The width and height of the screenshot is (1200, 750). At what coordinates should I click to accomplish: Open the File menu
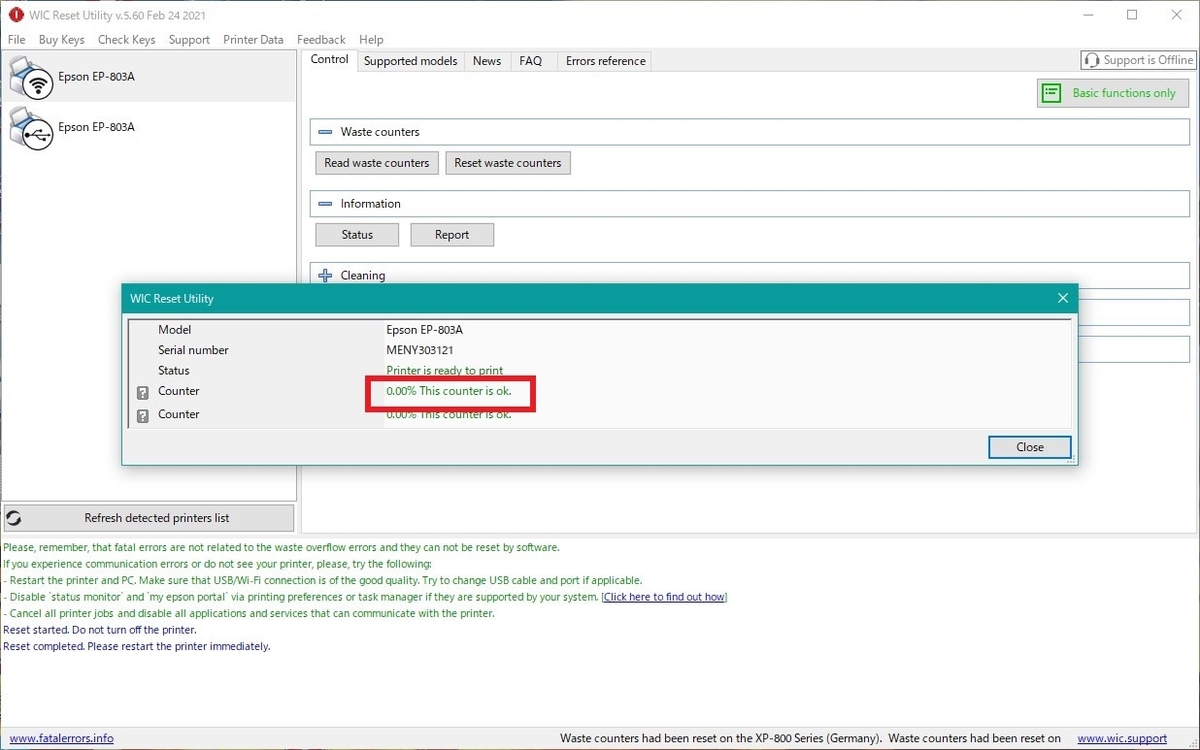16,40
